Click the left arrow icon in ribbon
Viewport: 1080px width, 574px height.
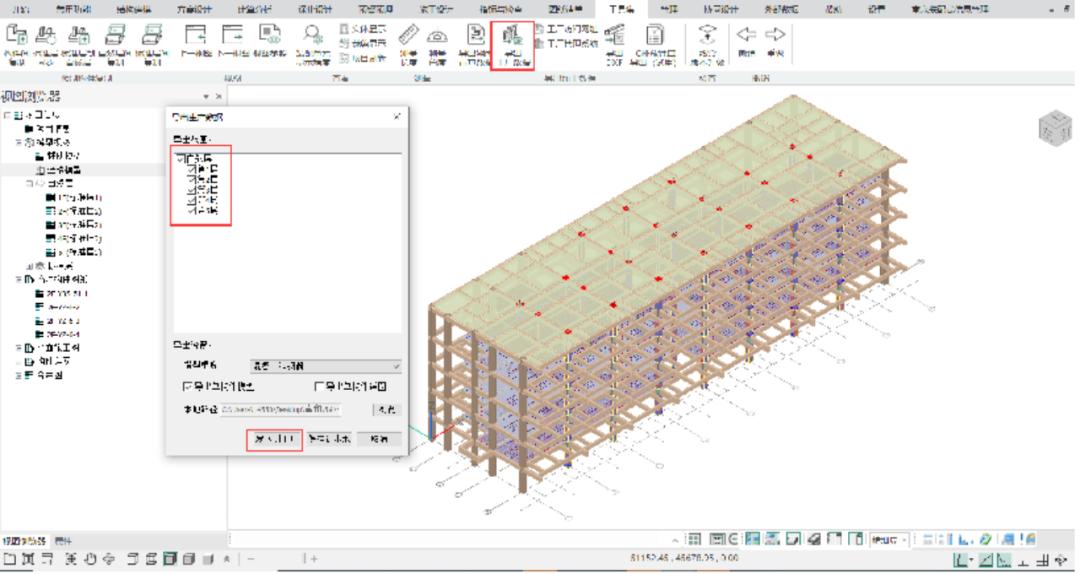point(746,35)
